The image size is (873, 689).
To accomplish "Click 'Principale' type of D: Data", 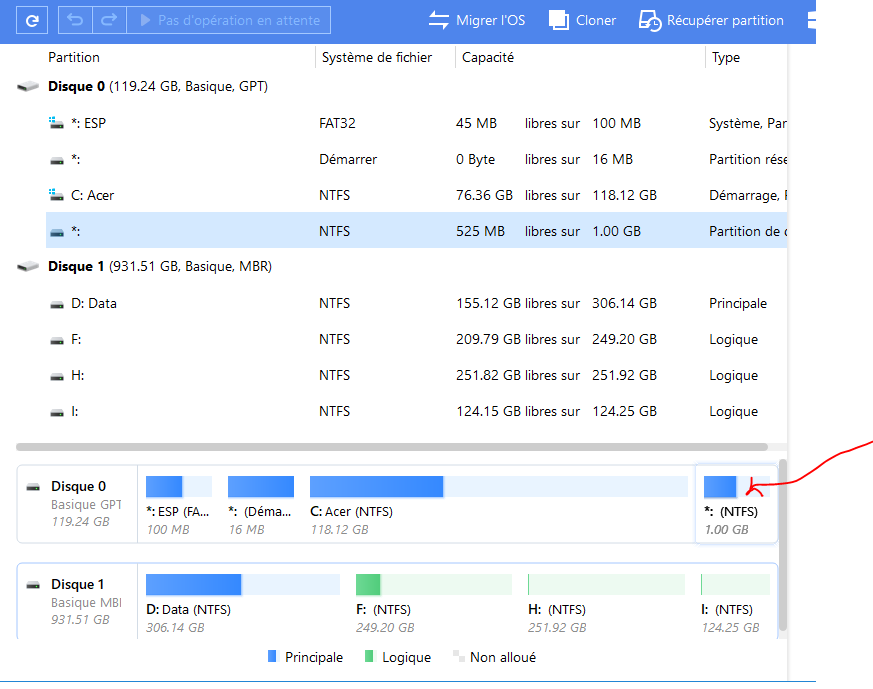I will click(738, 303).
